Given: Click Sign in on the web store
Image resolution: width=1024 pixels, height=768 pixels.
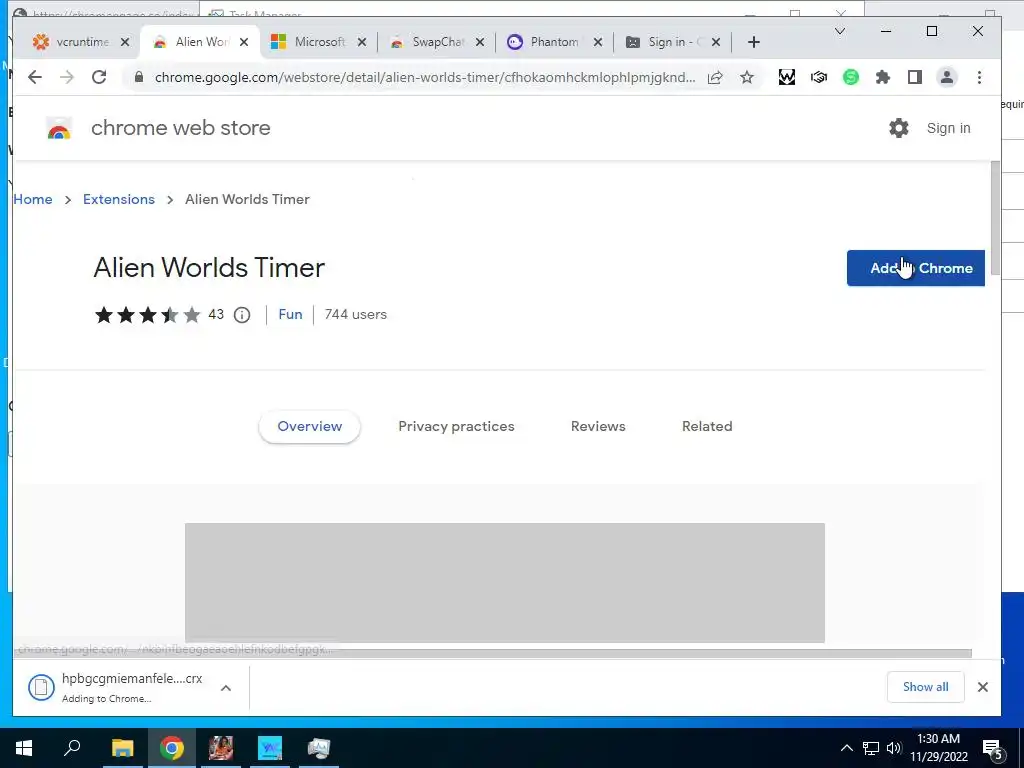Looking at the screenshot, I should (948, 128).
